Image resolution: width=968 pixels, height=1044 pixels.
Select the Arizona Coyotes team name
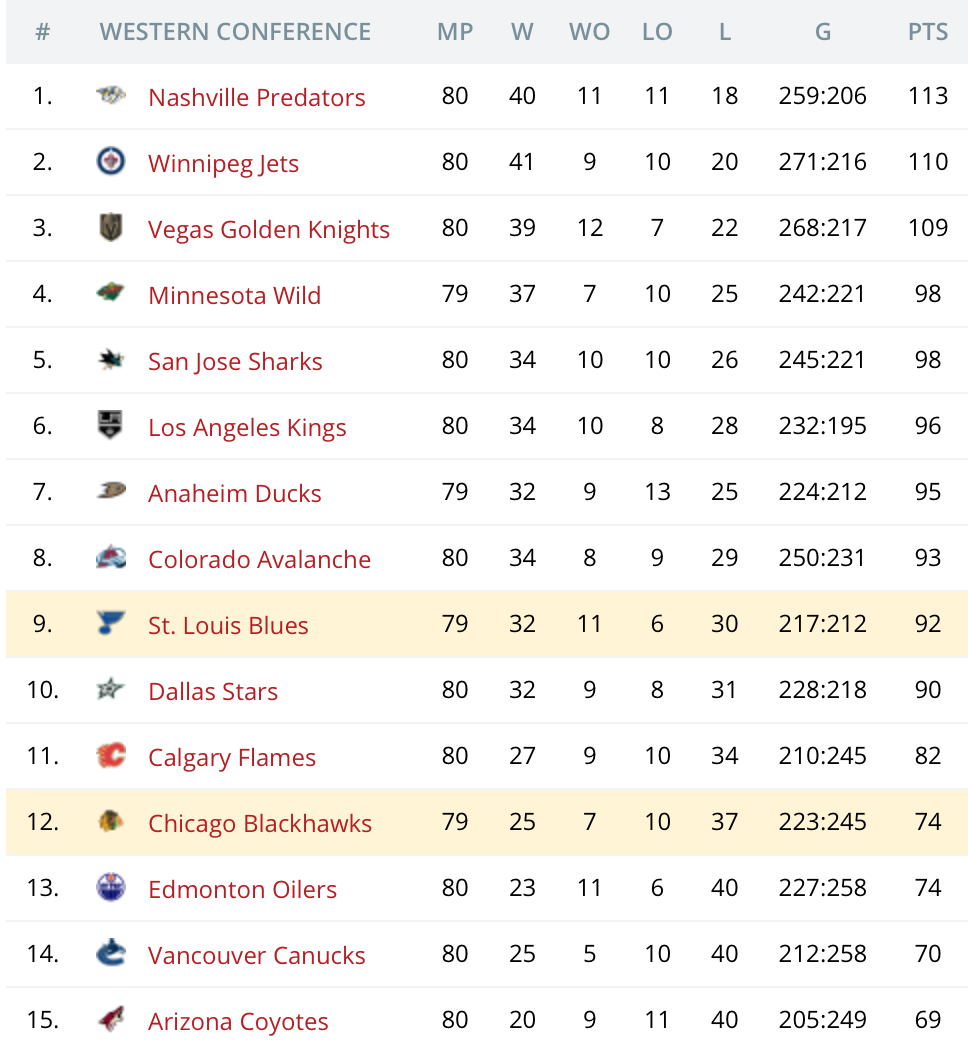tap(238, 1021)
